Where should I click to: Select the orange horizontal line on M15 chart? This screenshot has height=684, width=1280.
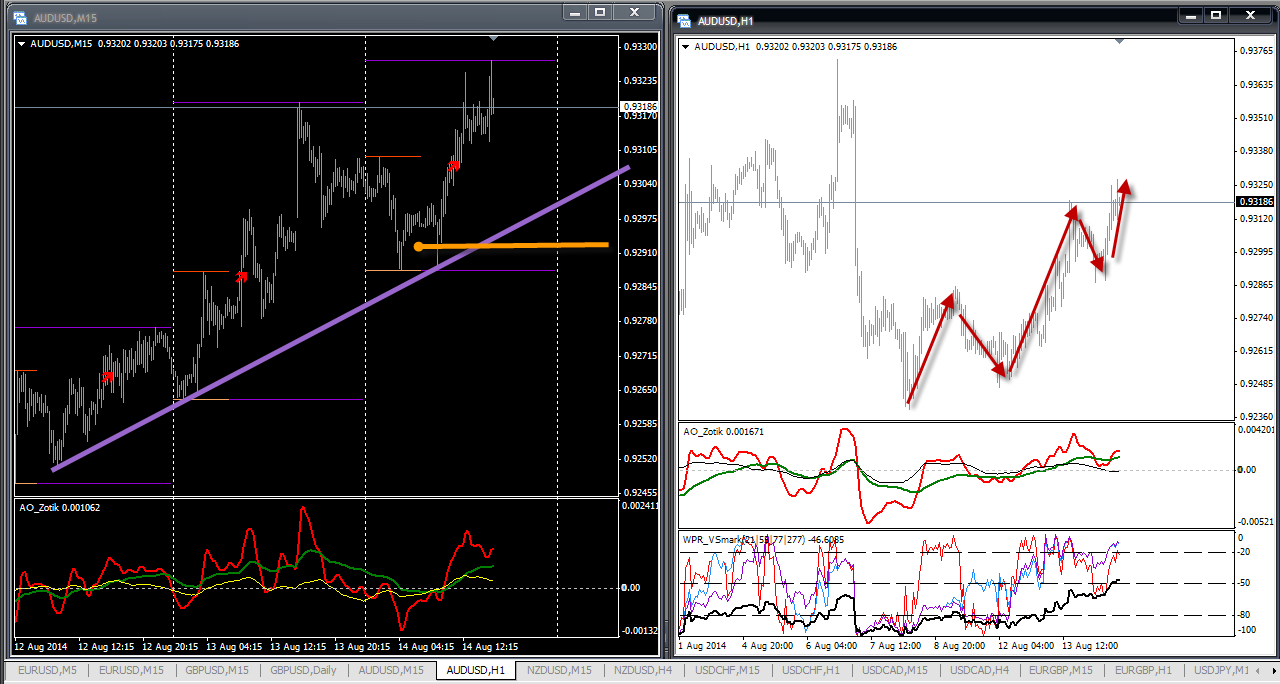520,245
